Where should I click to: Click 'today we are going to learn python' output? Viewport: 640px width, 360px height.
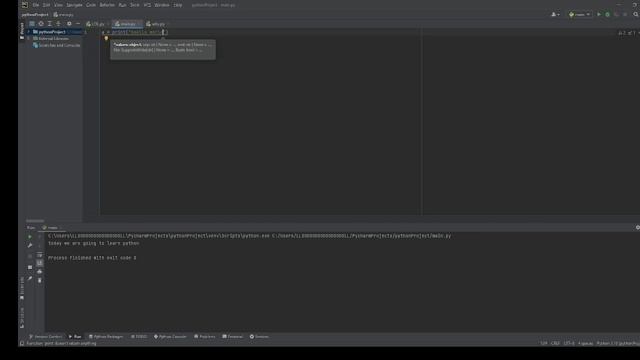click(93, 243)
